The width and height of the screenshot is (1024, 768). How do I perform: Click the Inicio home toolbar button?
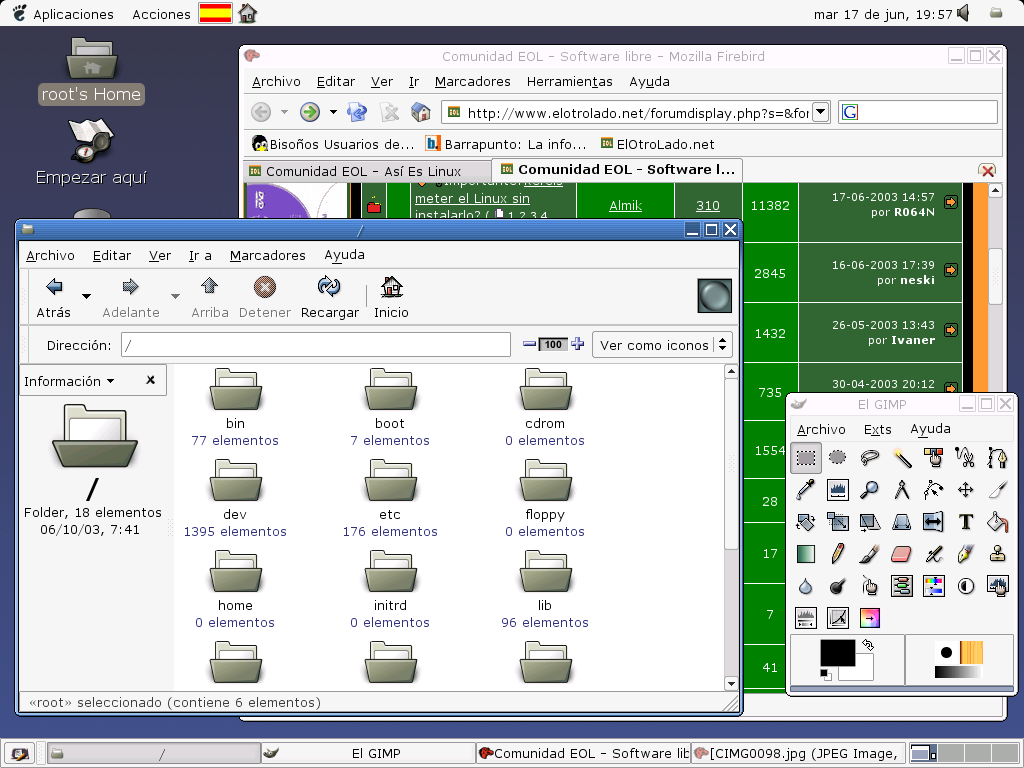pos(391,298)
